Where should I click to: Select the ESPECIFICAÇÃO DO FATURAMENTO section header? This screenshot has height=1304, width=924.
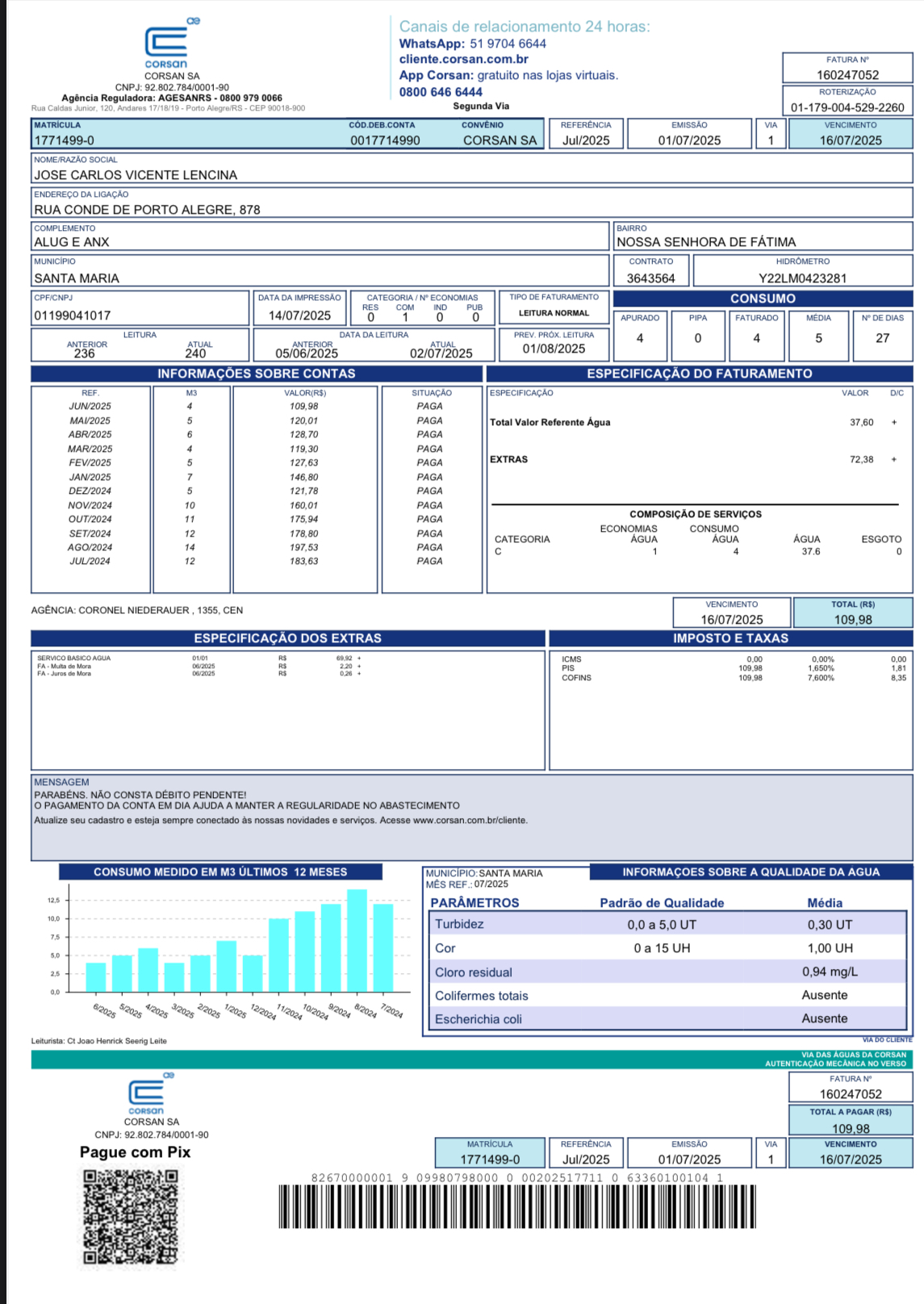click(699, 374)
